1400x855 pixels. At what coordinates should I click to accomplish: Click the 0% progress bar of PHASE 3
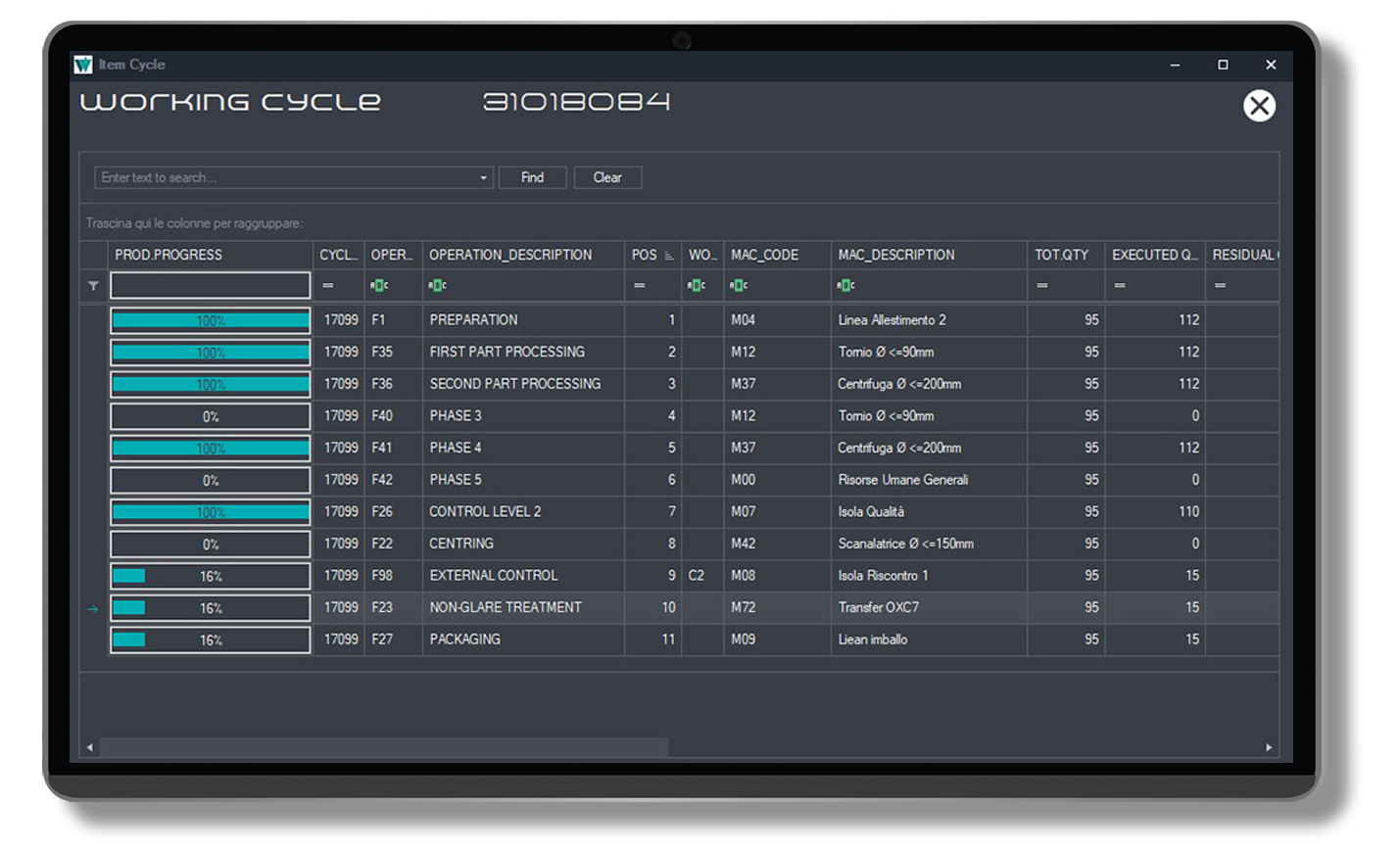(x=210, y=416)
